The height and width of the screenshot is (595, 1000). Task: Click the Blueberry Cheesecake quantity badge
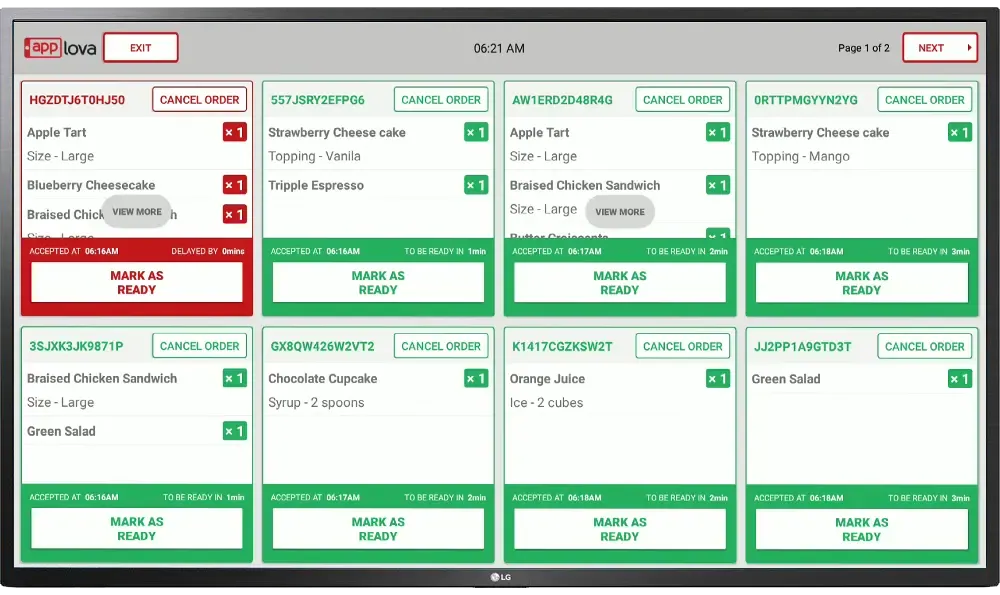tap(235, 185)
